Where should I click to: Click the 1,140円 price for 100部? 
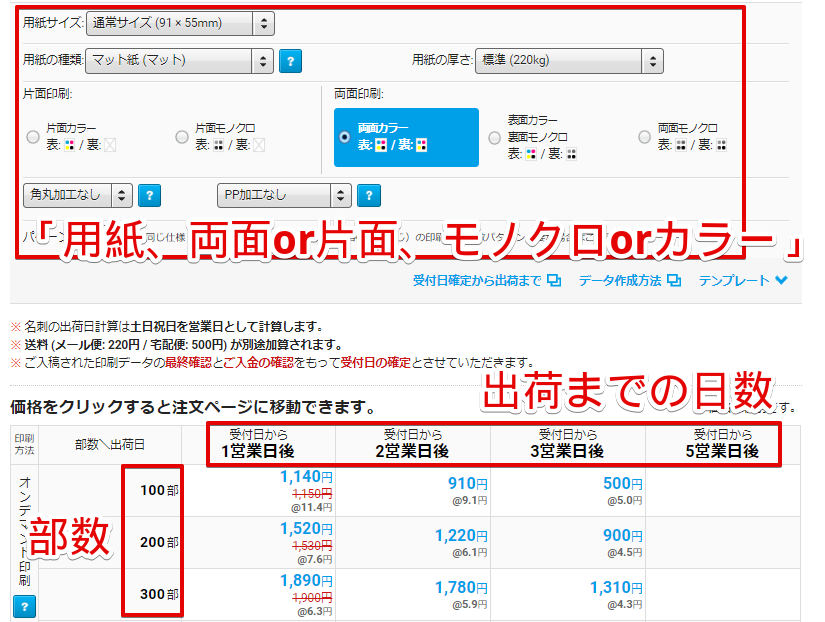(300, 479)
